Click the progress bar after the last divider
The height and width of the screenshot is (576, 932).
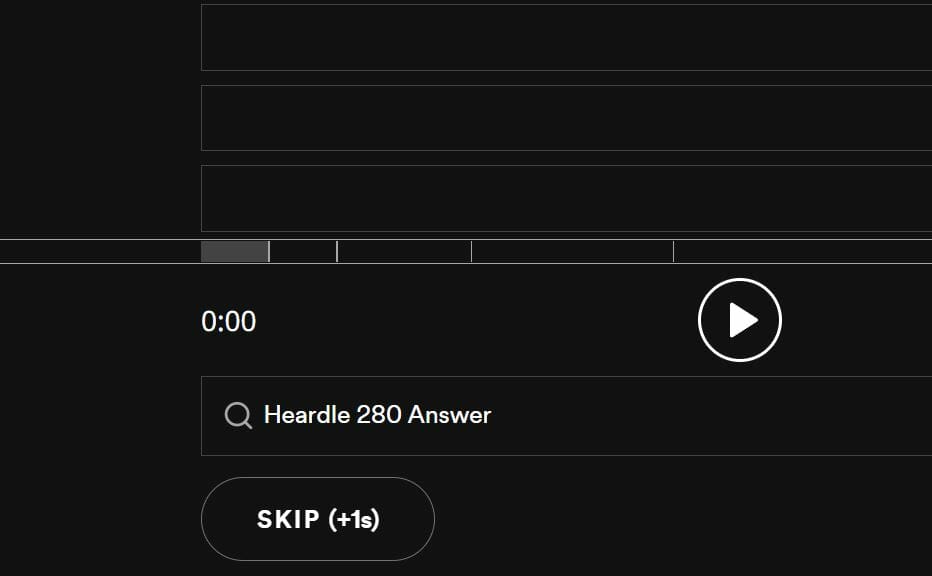(803, 251)
